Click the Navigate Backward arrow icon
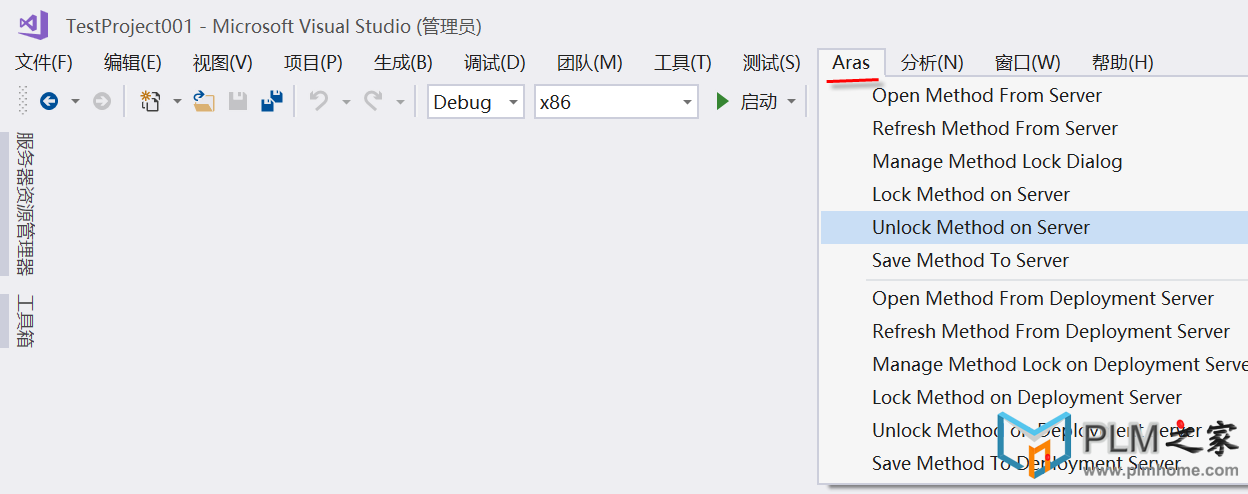The image size is (1248, 494). coord(48,101)
